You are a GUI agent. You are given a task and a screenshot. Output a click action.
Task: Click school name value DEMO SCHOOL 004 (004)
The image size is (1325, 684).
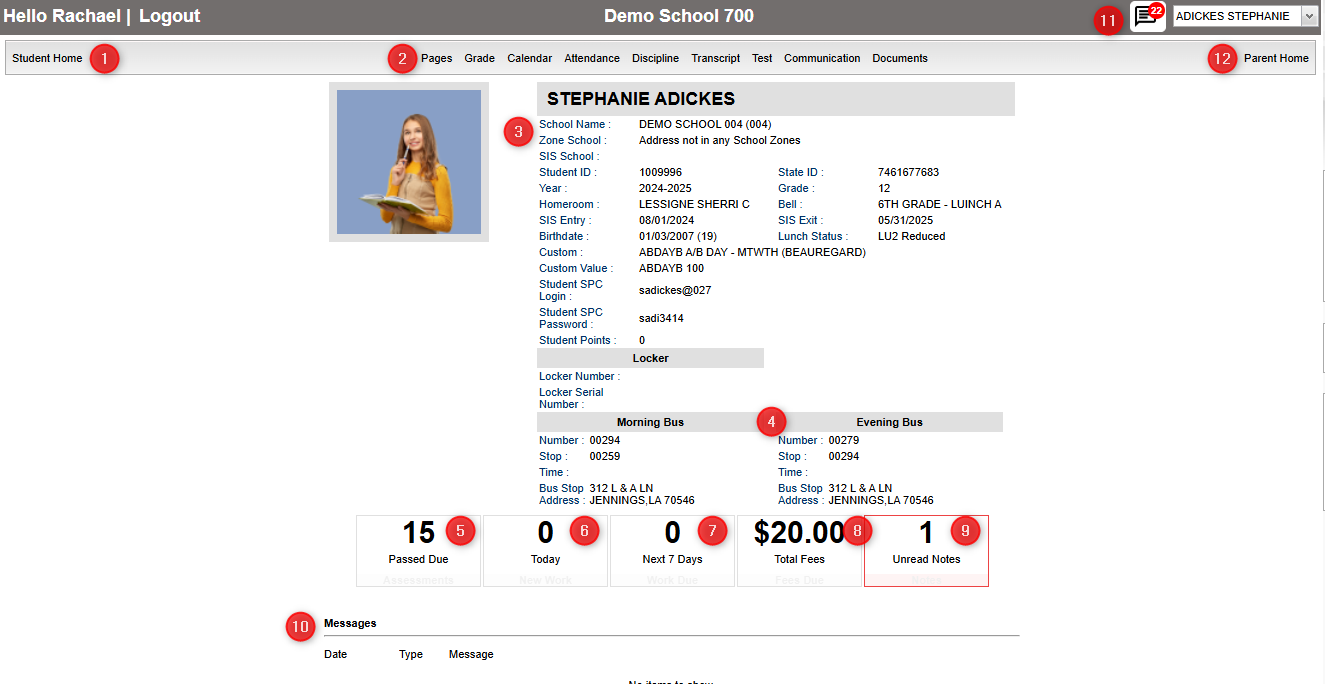705,124
